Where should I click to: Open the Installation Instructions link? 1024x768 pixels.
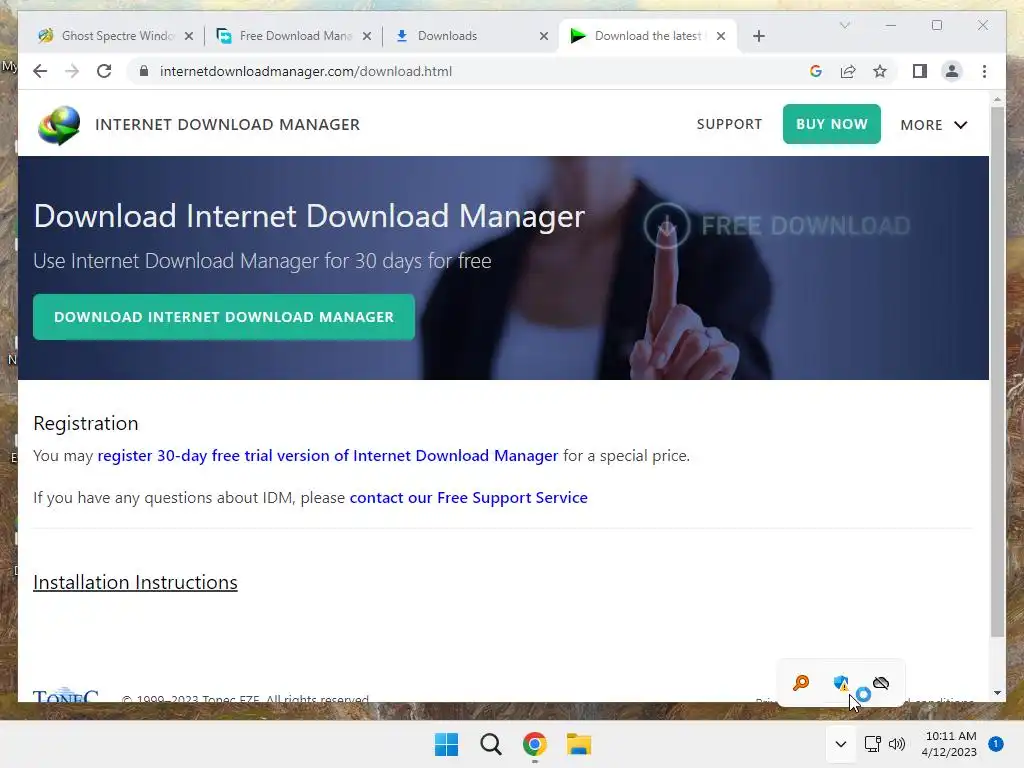(x=135, y=582)
